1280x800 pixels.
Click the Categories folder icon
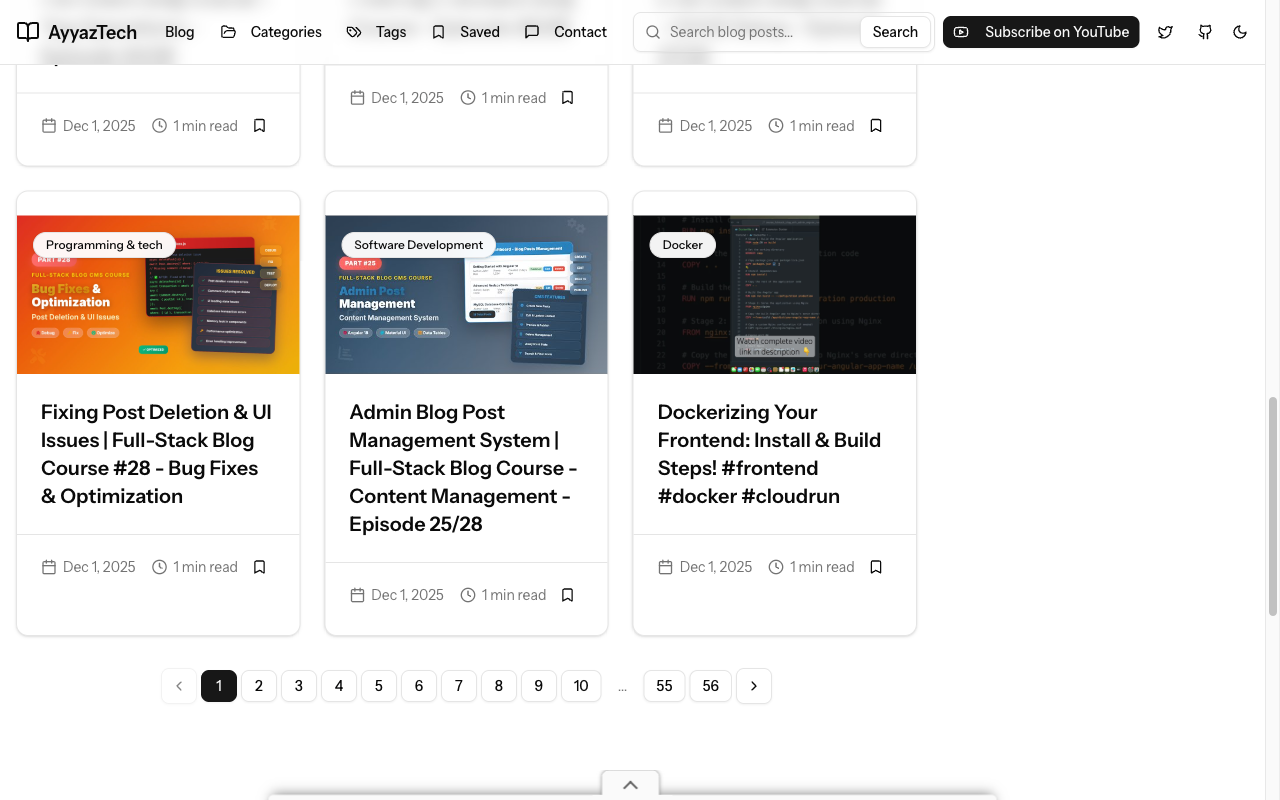[229, 32]
